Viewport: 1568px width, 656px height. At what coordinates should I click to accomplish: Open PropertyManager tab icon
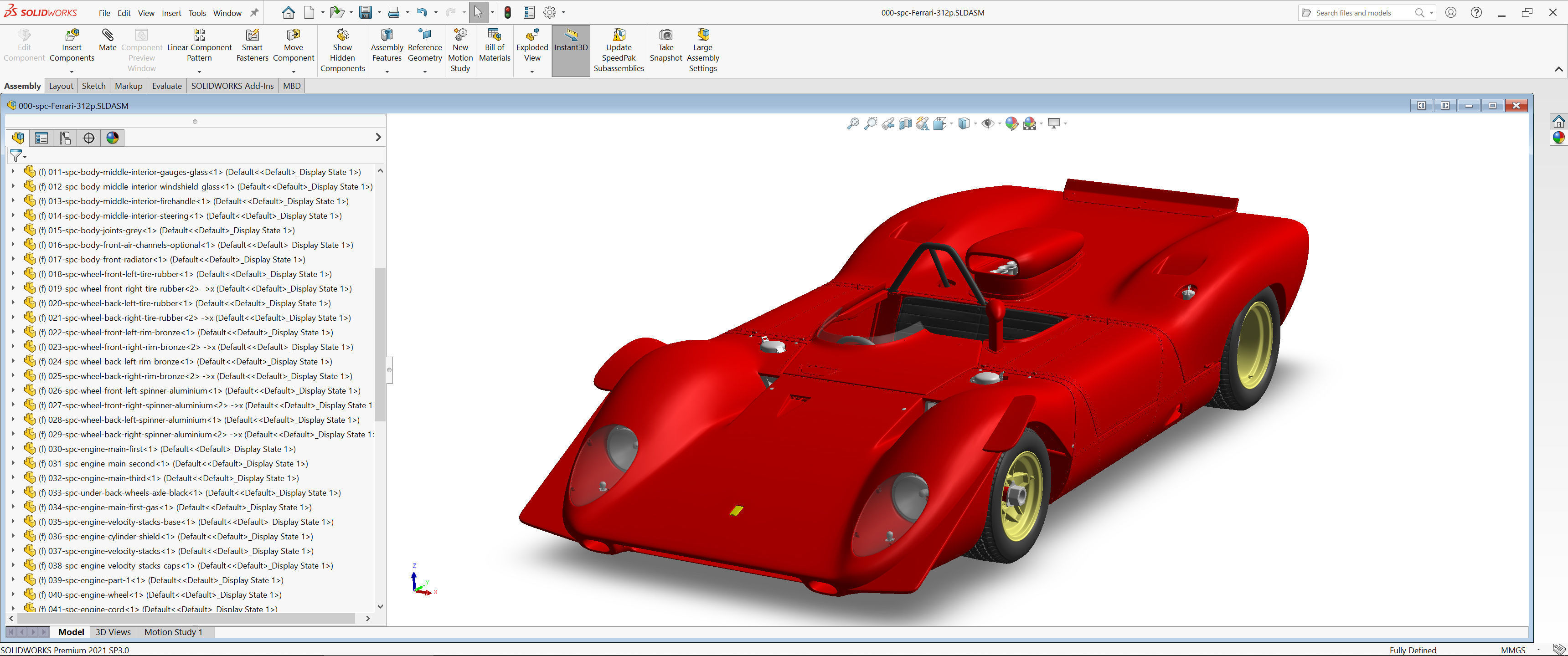pyautogui.click(x=41, y=138)
